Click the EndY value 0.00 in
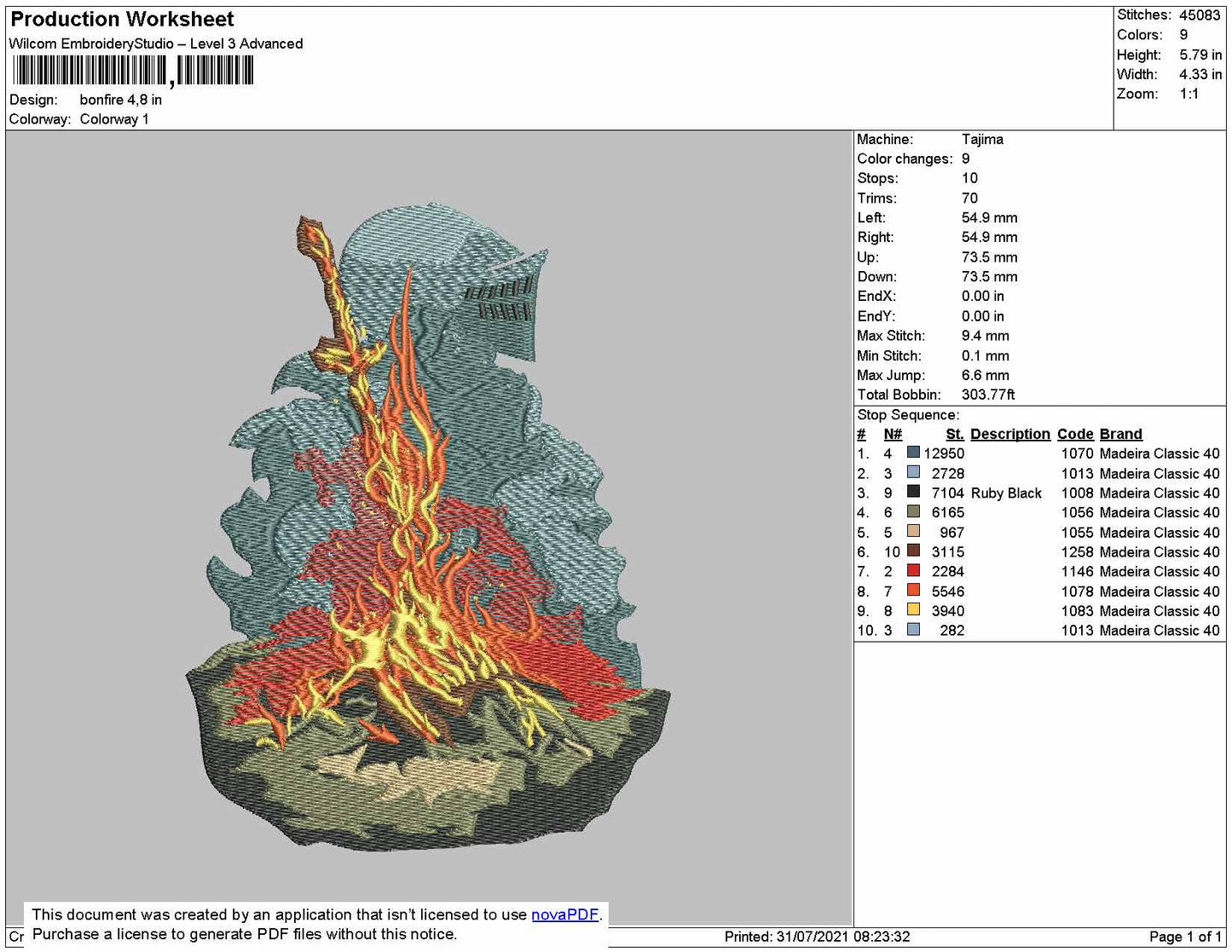Screen dimensions: 1232x952 coord(983,315)
